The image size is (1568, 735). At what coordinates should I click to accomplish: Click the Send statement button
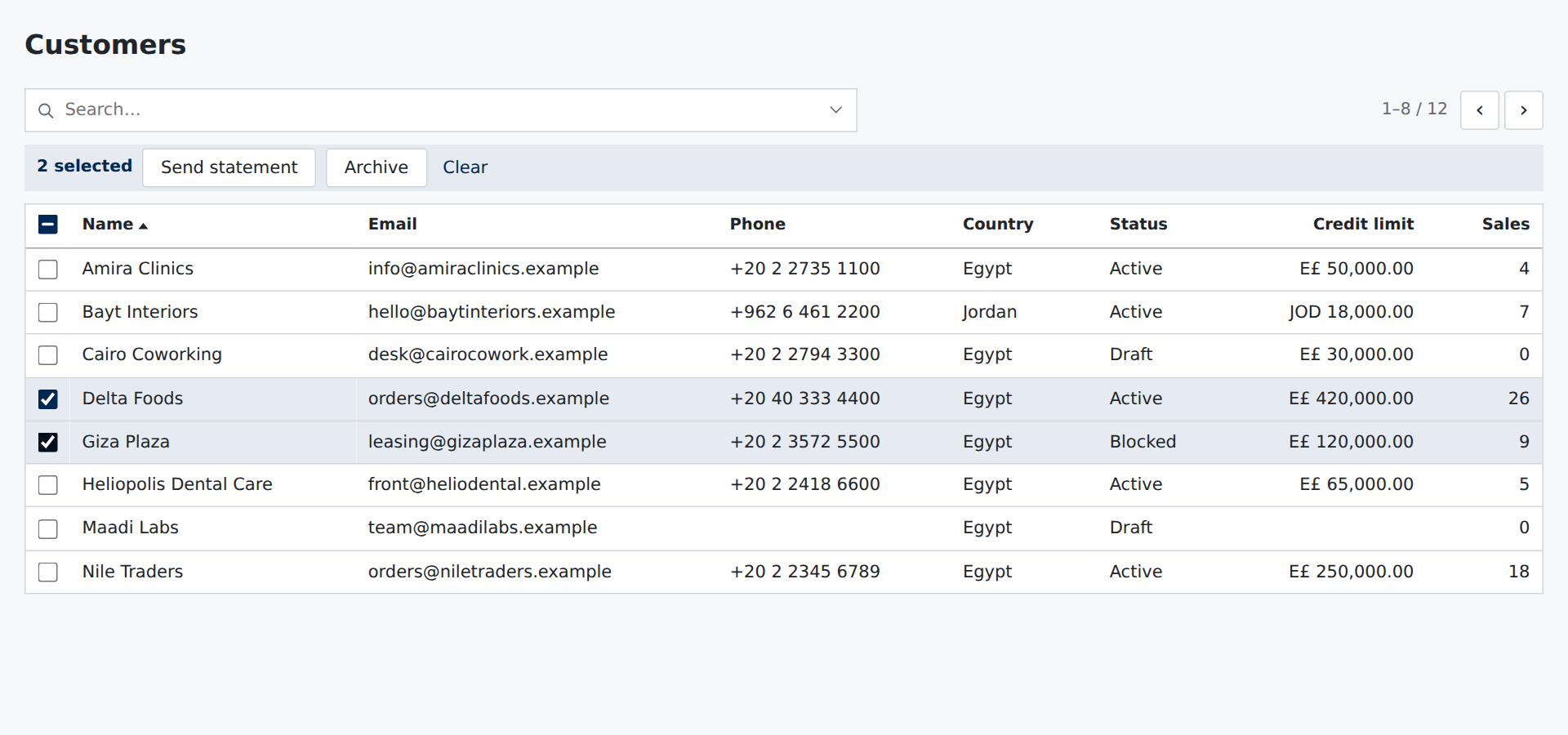pos(229,167)
